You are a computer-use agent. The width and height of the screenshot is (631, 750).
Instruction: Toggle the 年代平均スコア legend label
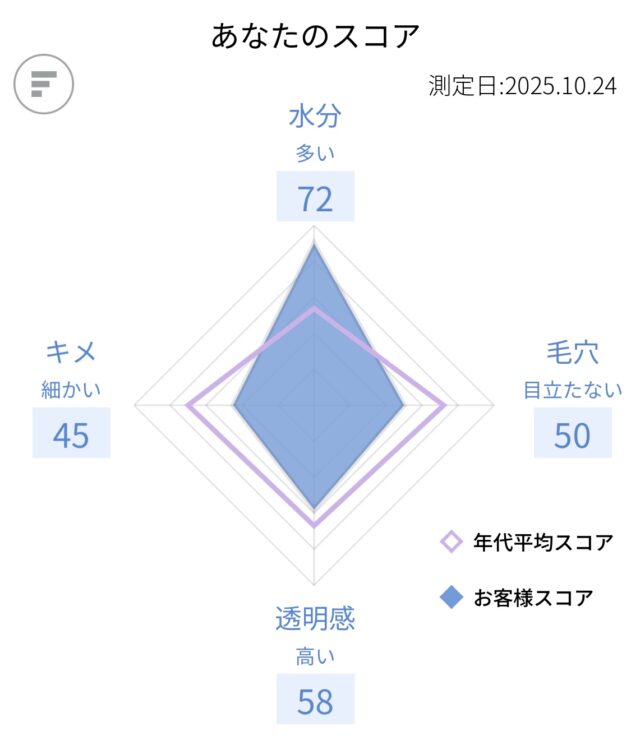[543, 543]
